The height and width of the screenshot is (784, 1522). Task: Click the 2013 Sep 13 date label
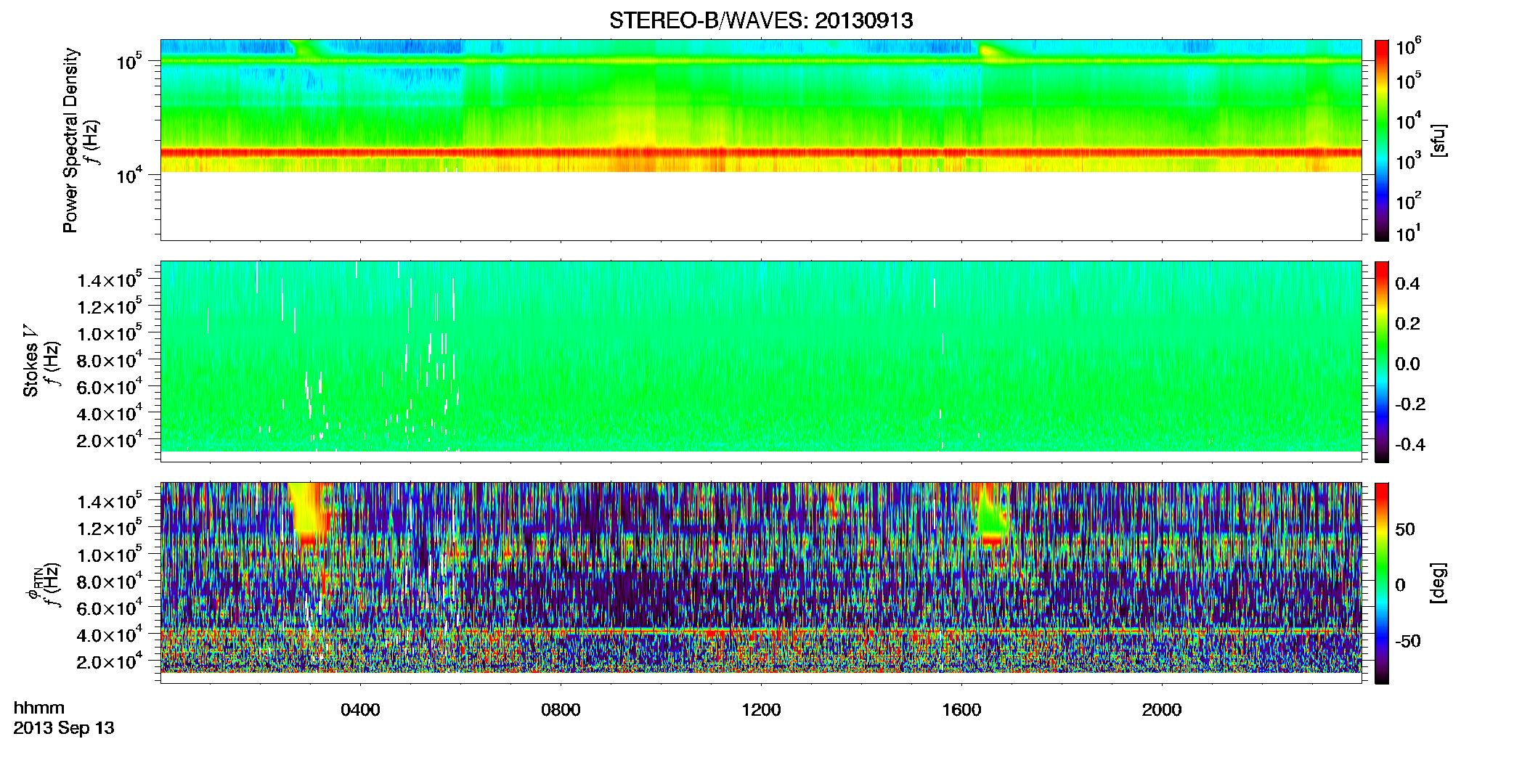tap(64, 728)
